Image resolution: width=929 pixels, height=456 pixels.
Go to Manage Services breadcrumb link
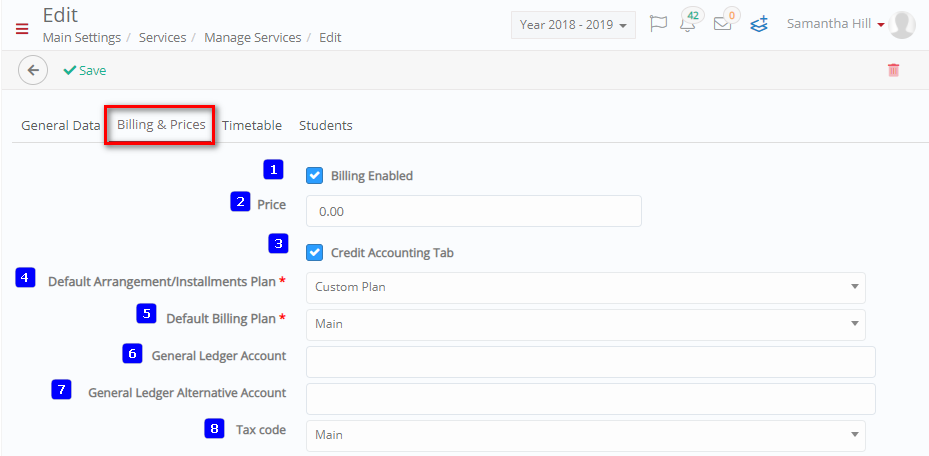click(252, 37)
